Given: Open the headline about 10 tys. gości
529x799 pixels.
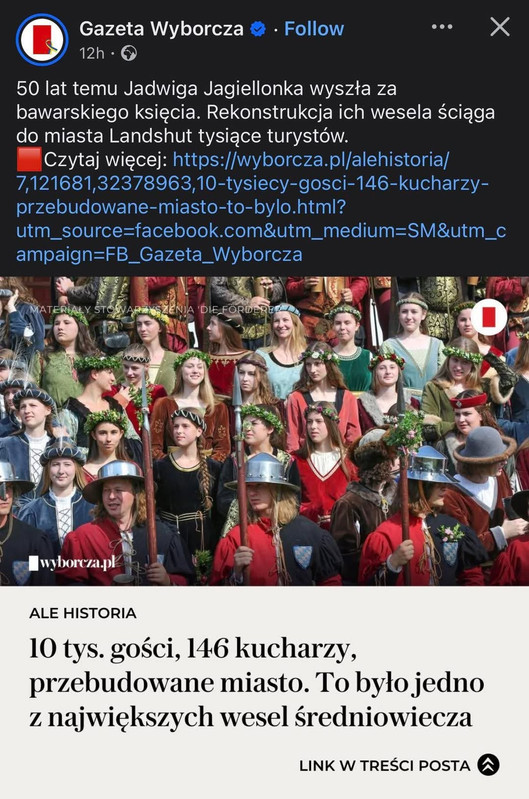Looking at the screenshot, I should click(x=256, y=683).
